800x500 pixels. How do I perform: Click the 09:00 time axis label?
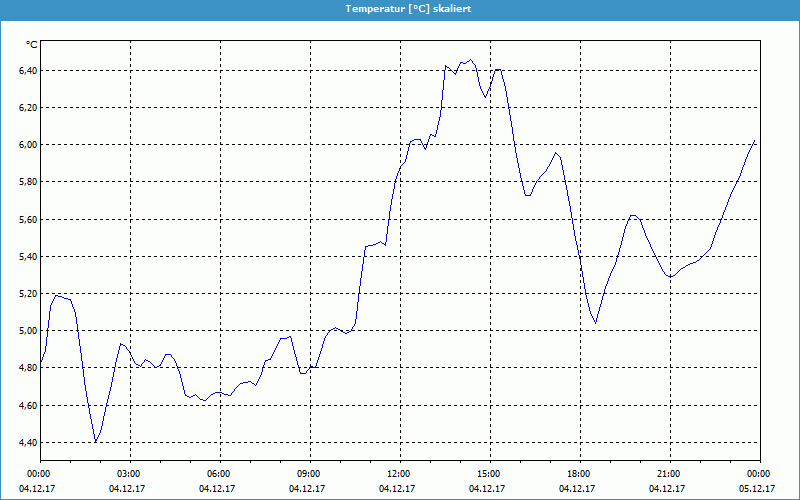coord(309,474)
